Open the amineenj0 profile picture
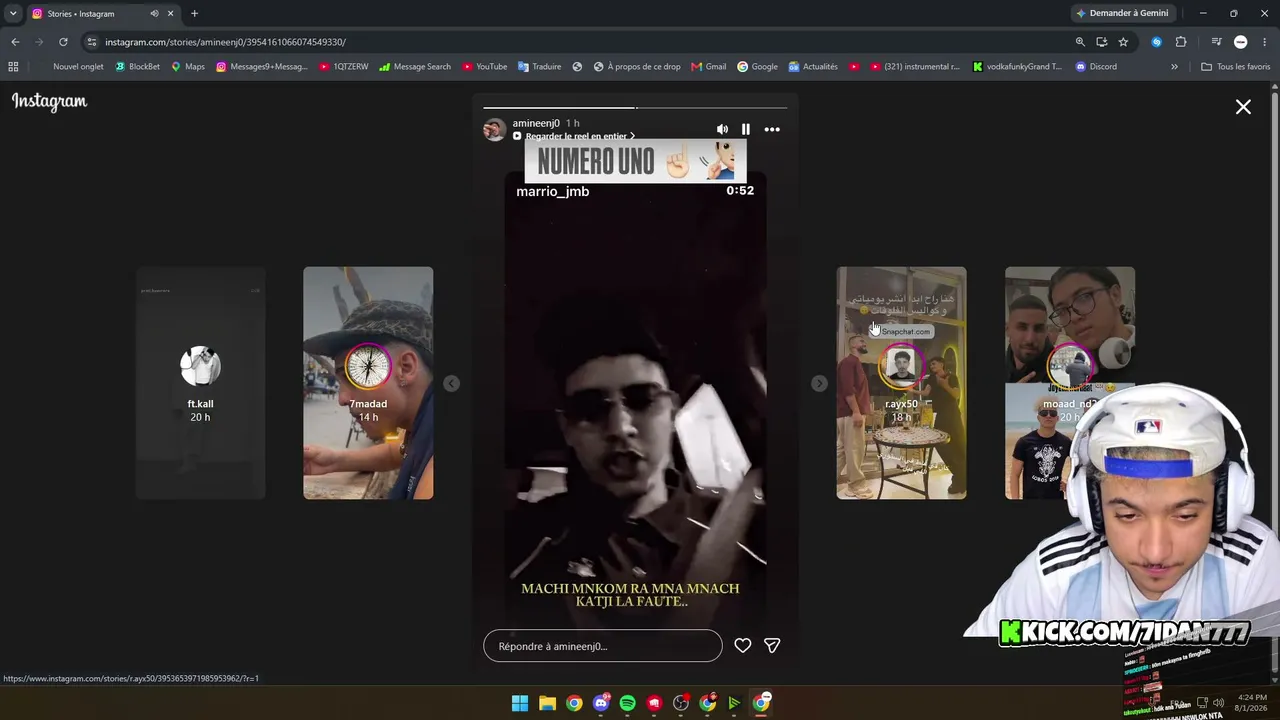The image size is (1280, 720). pos(494,129)
